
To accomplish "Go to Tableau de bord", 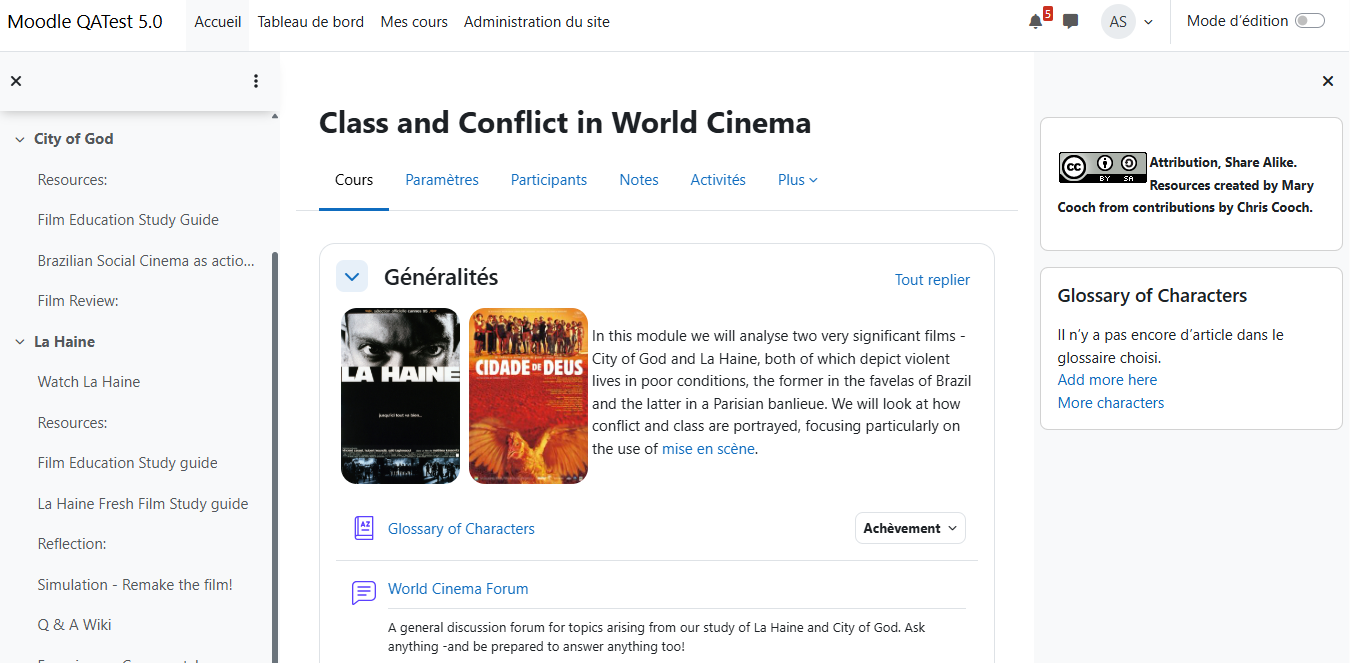I will point(311,22).
